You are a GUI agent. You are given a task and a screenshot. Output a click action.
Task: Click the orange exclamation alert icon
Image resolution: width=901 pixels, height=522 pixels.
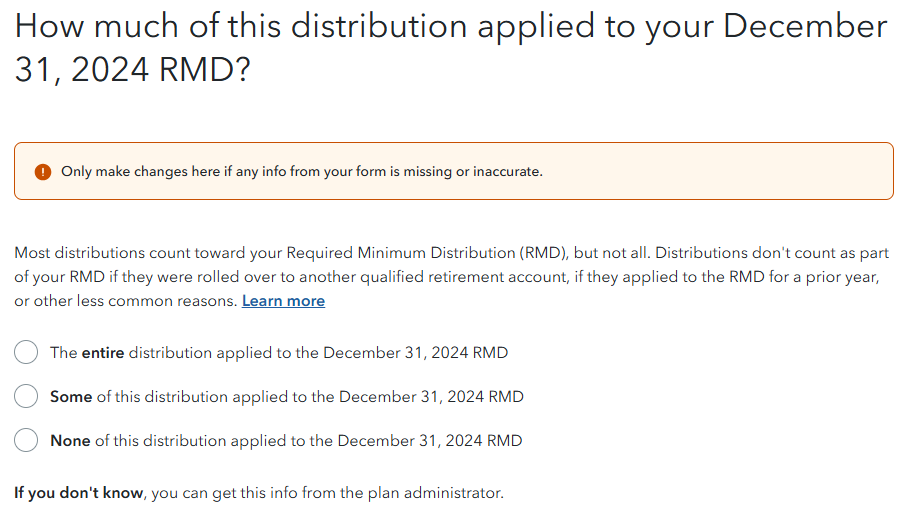click(x=43, y=172)
